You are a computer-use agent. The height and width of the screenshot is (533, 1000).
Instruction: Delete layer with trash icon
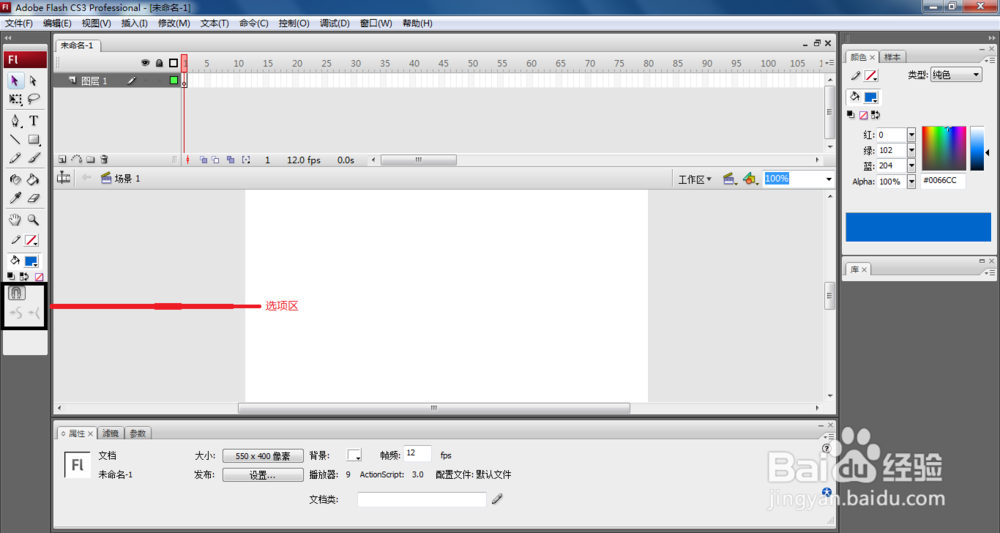click(105, 159)
